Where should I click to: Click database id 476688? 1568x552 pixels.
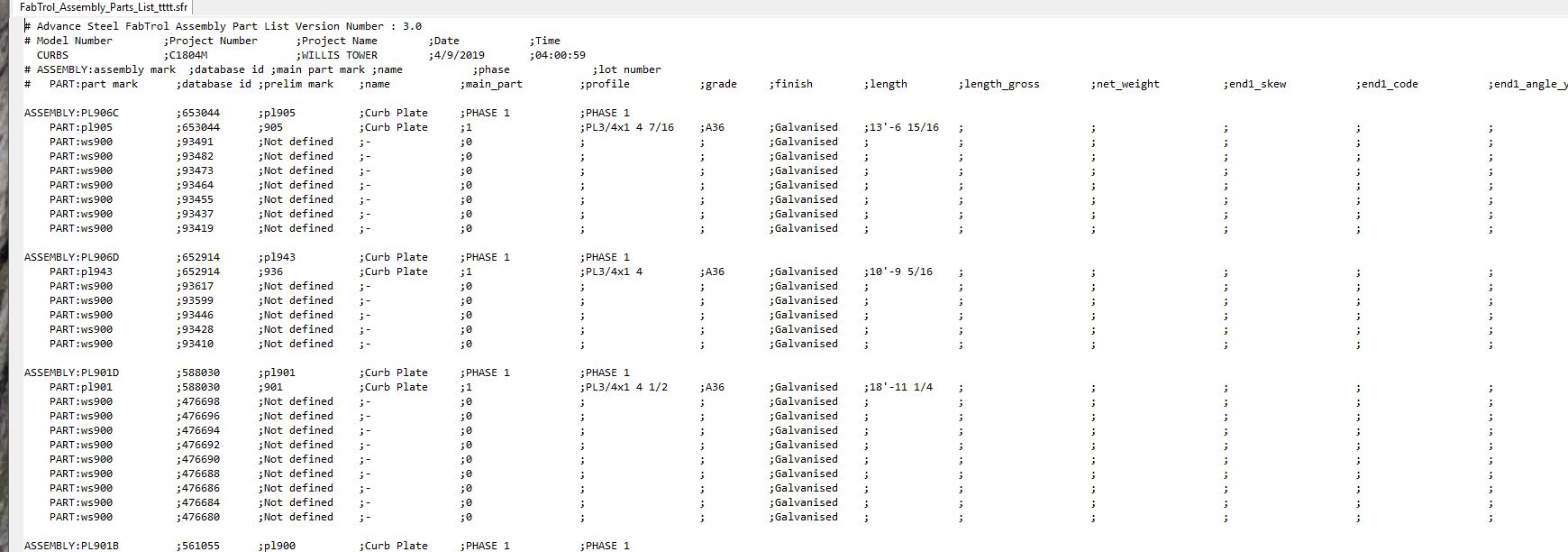click(x=201, y=474)
